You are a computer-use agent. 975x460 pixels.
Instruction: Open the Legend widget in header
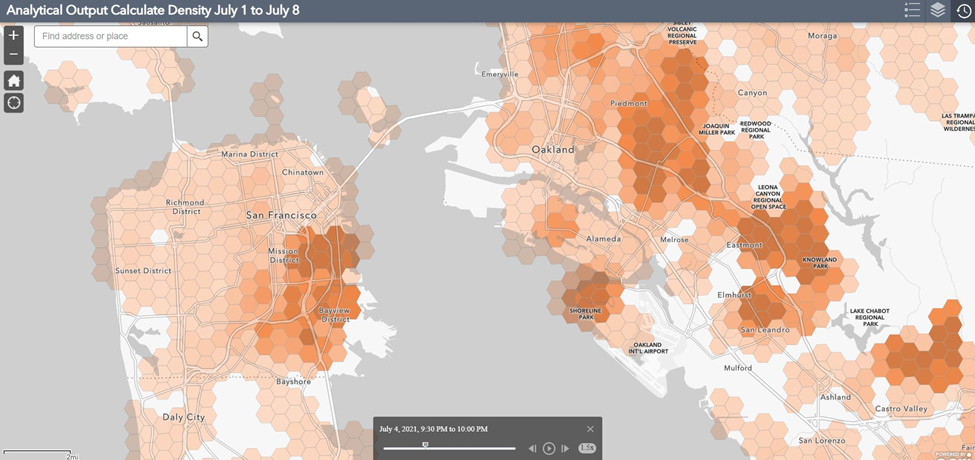[x=912, y=11]
